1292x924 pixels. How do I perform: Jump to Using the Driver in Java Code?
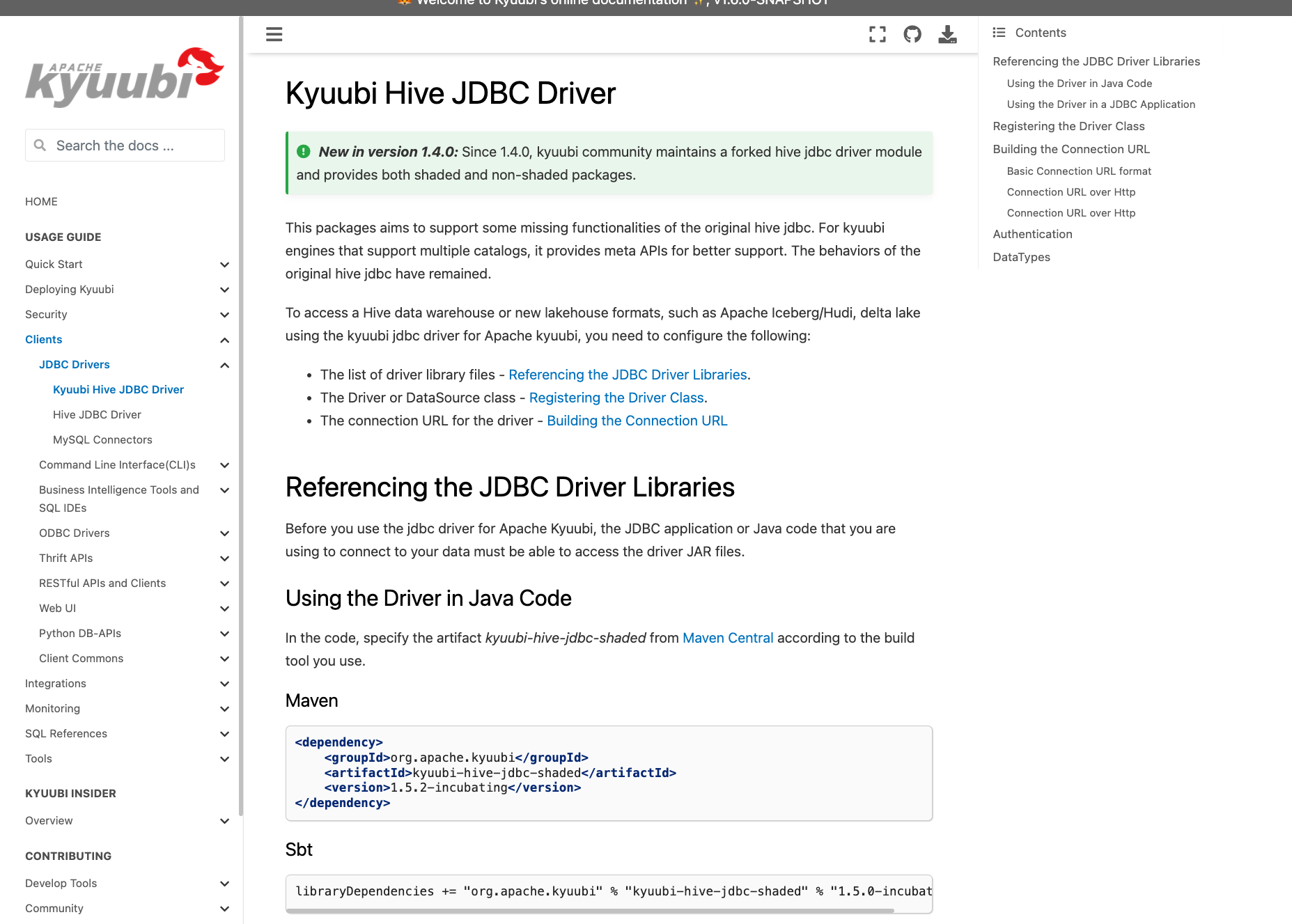click(1080, 83)
